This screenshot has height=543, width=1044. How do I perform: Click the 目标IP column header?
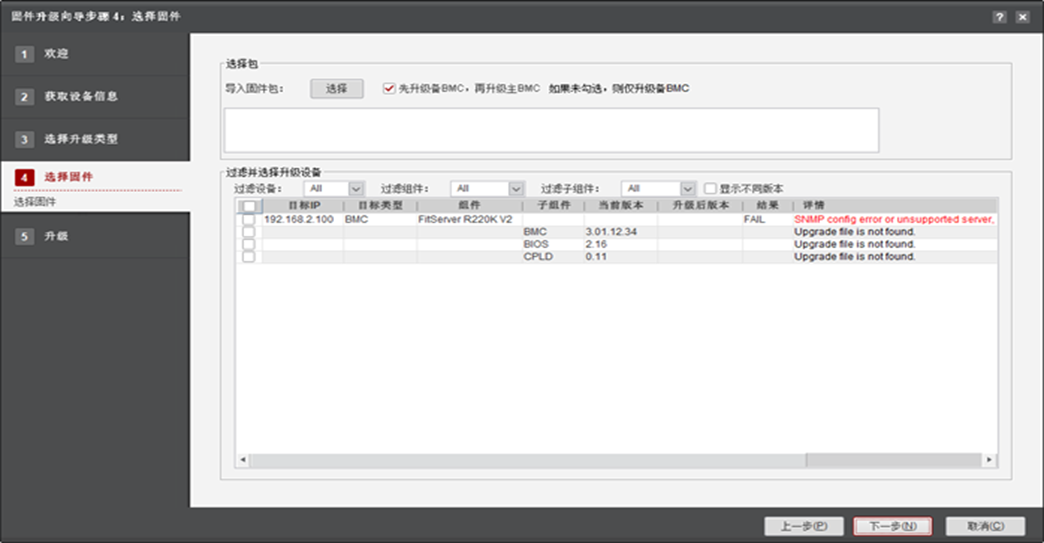pyautogui.click(x=303, y=206)
